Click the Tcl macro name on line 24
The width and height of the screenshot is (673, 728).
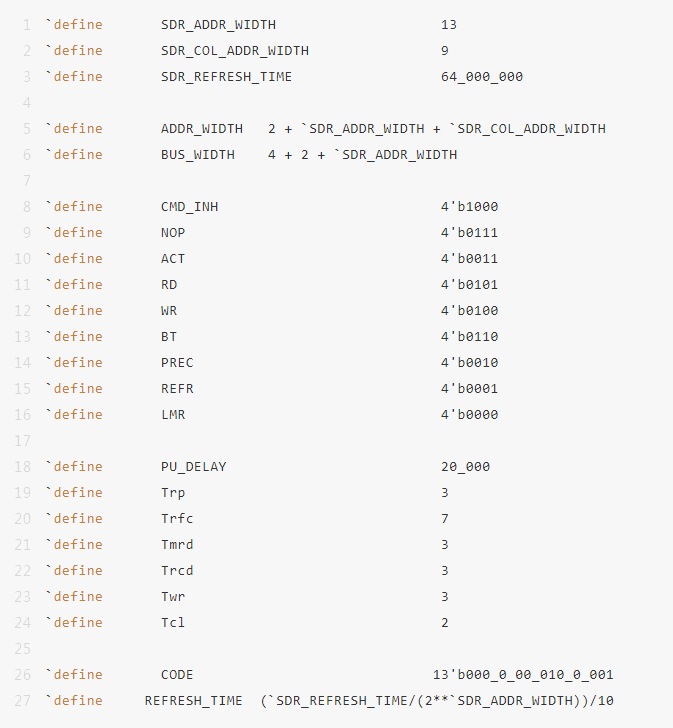[173, 623]
